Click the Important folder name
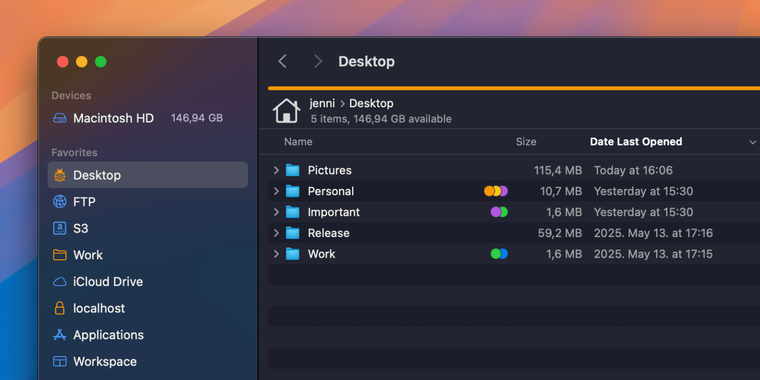This screenshot has width=760, height=380. click(334, 212)
